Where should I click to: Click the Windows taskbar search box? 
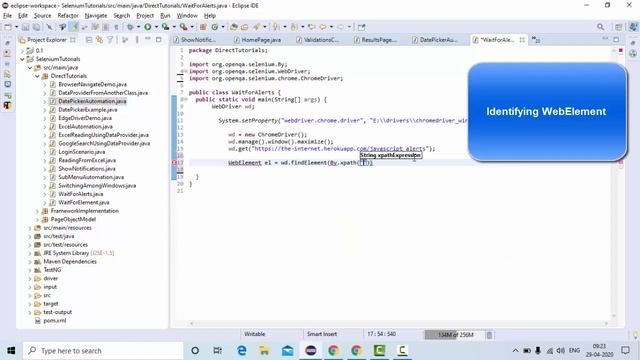tap(103, 351)
